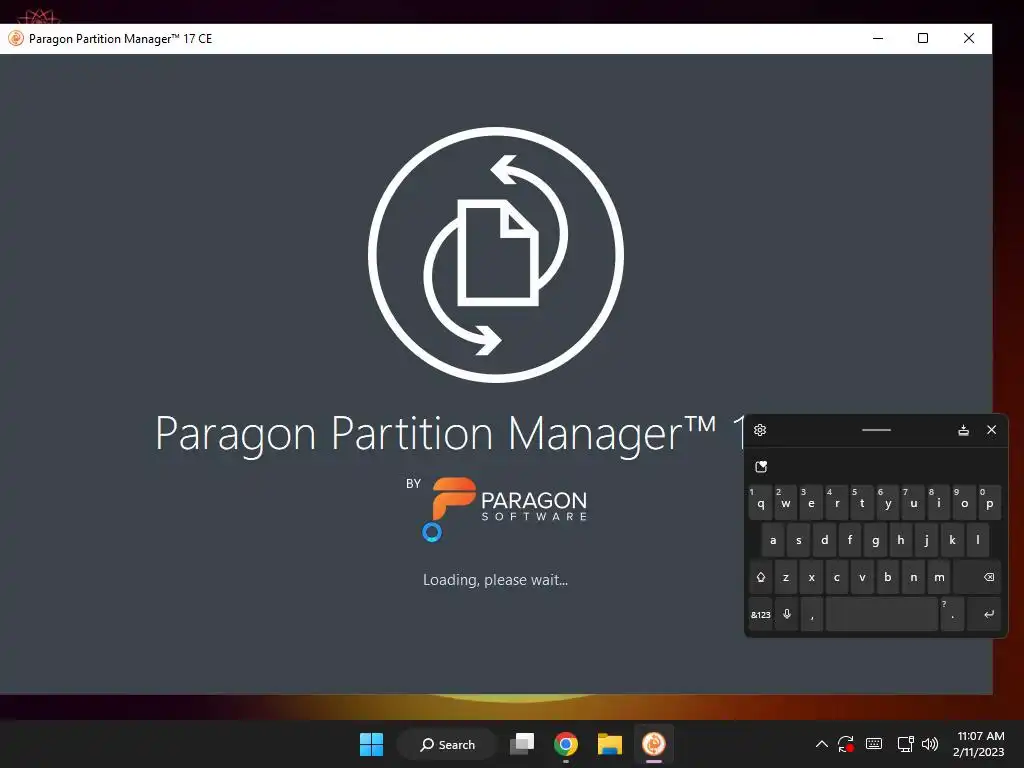The image size is (1024, 768).
Task: Minimize the Paragon Partition Manager window
Action: coord(878,39)
